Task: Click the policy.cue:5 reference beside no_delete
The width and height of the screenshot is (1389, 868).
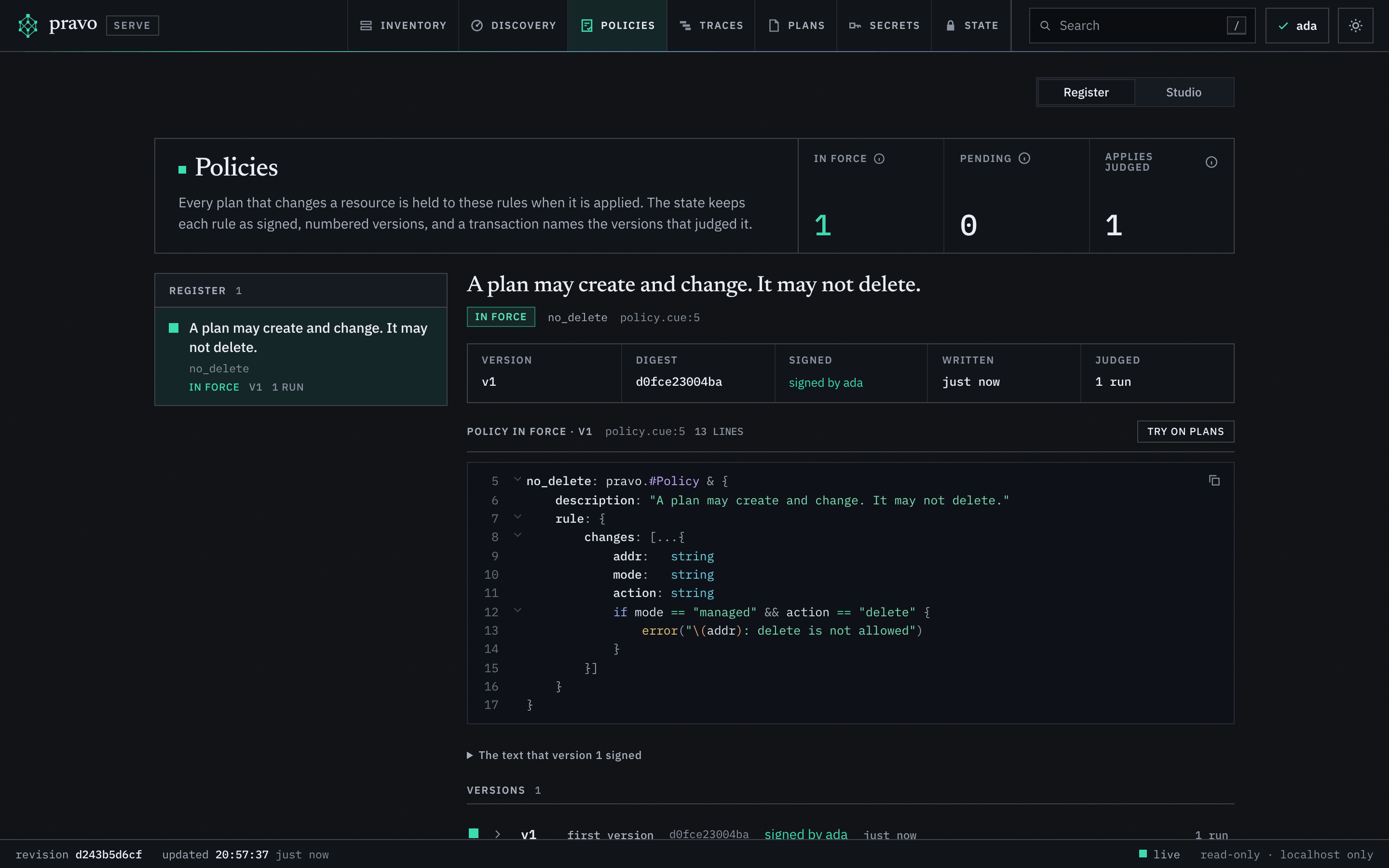Action: pyautogui.click(x=659, y=317)
